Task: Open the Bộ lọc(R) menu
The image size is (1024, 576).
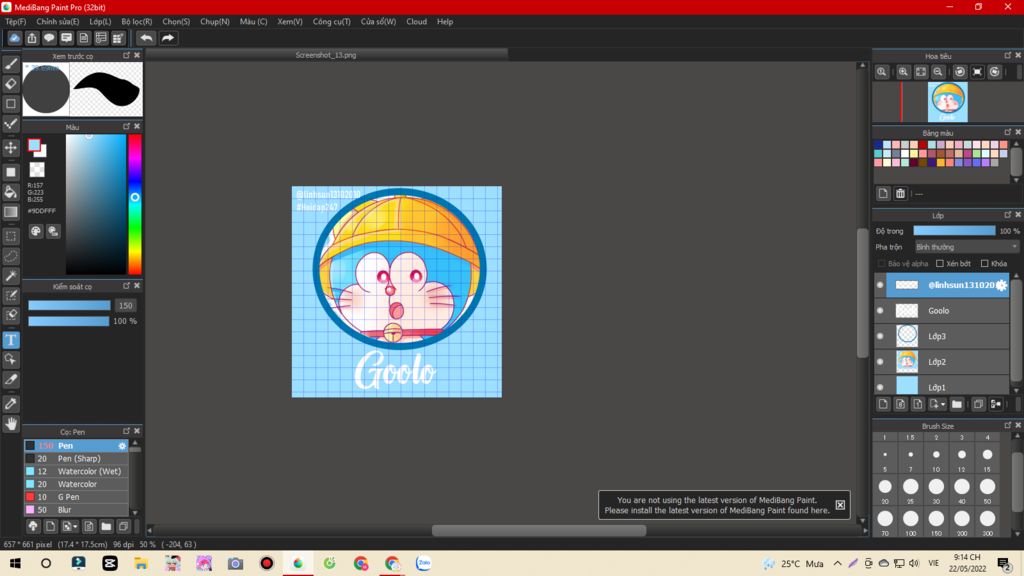Action: 136,22
